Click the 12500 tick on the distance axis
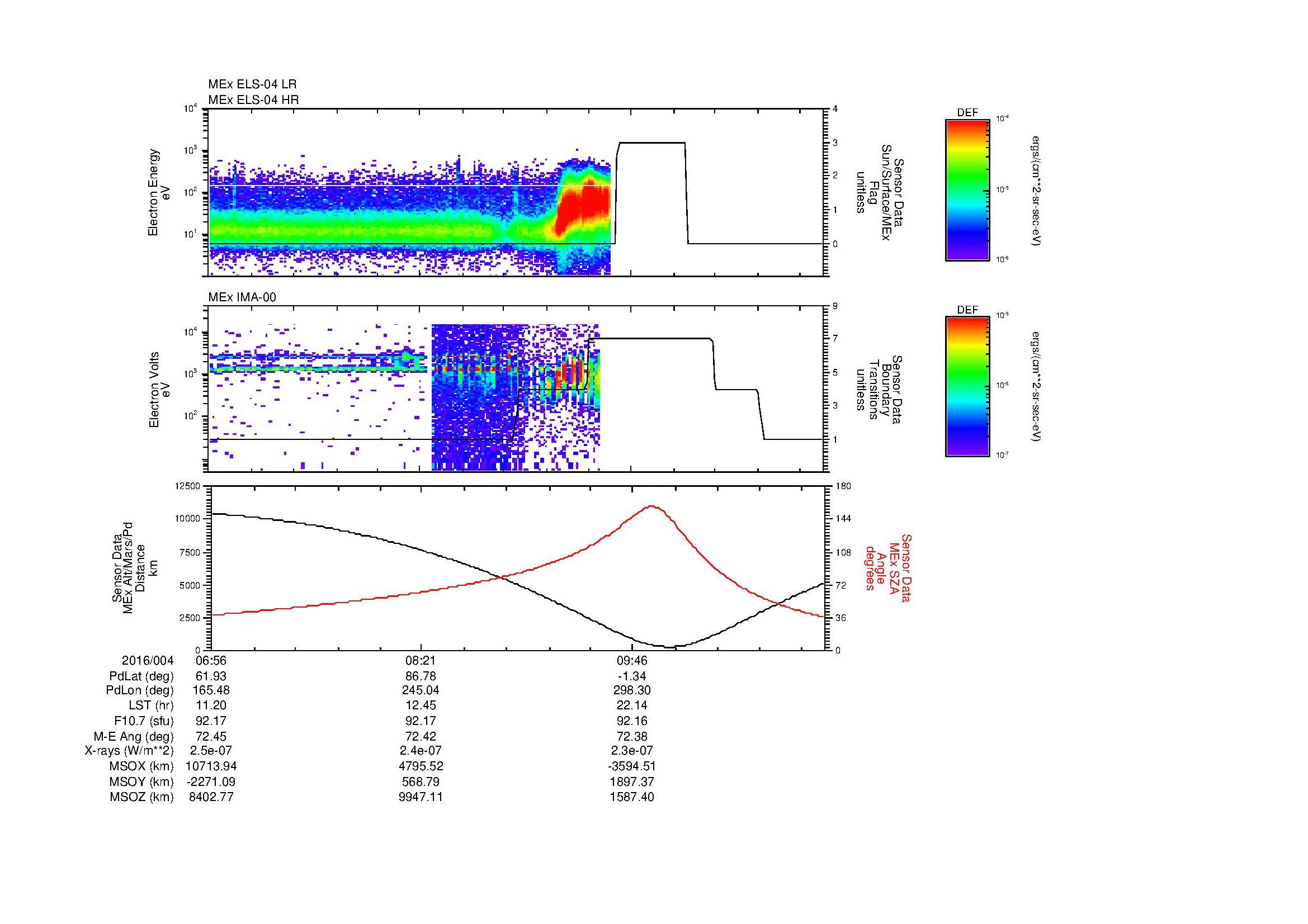 tap(188, 486)
